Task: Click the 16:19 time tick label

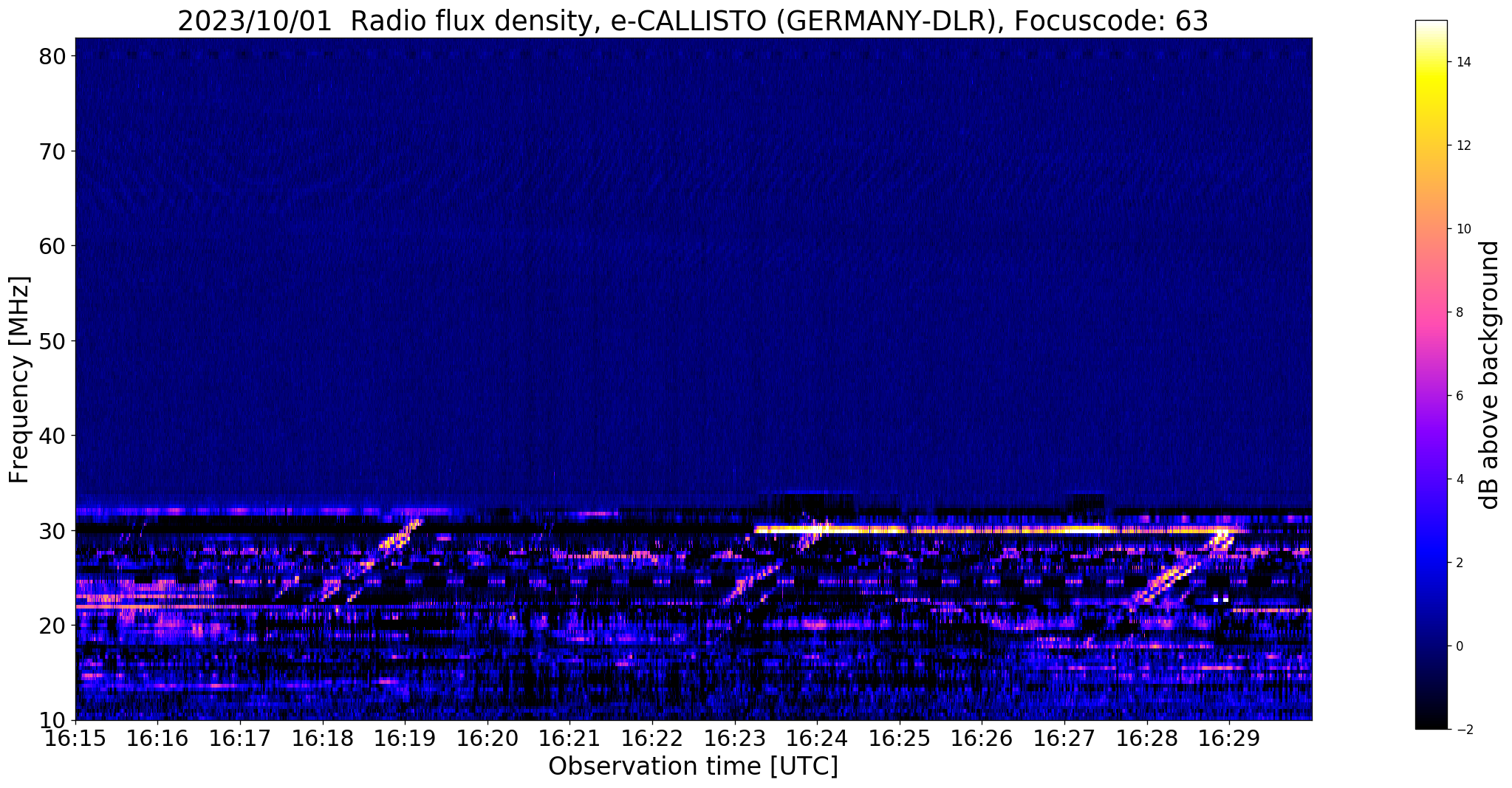Action: pos(405,739)
